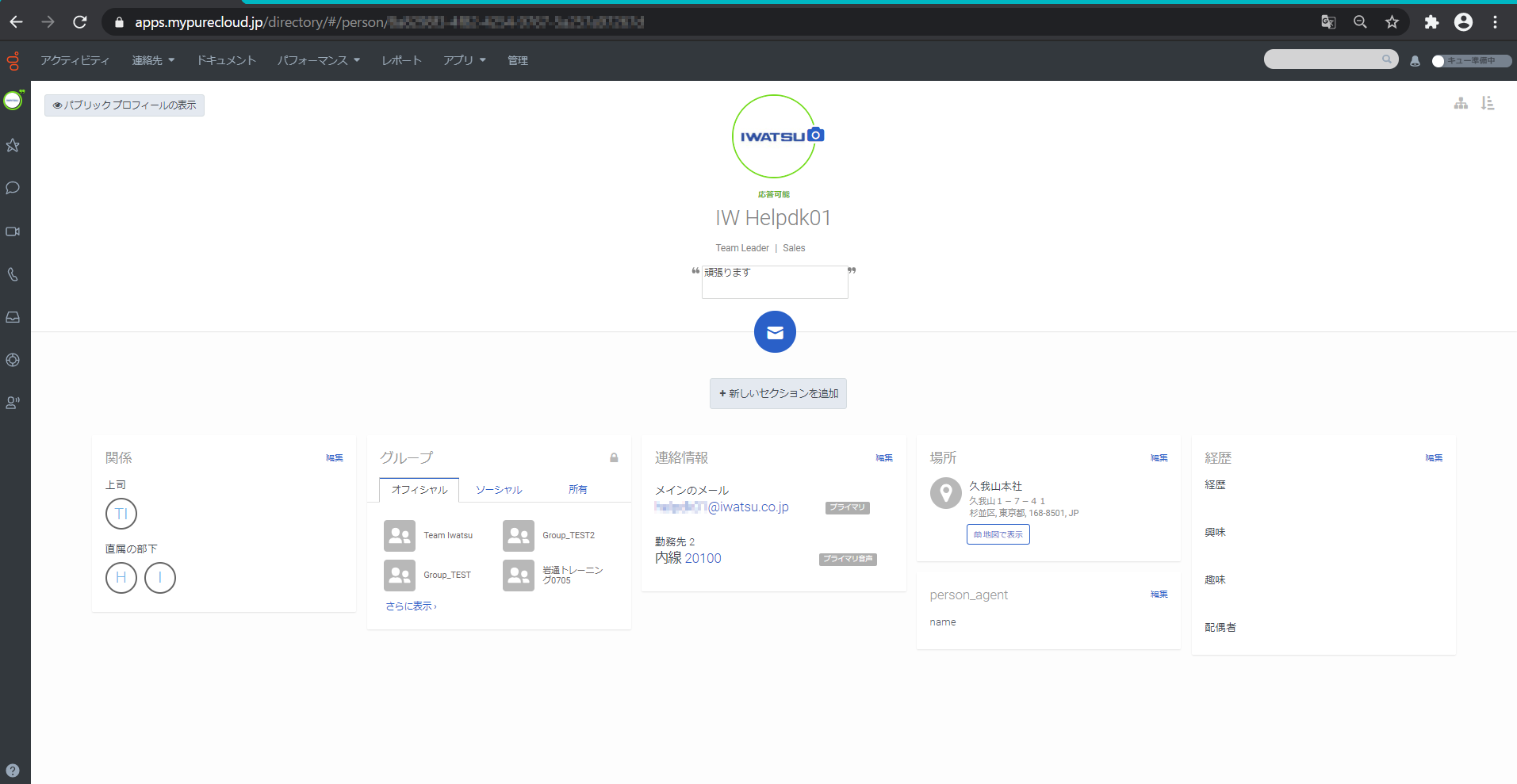Open アクティビティ menu
Viewport: 1517px width, 784px height.
coord(75,60)
